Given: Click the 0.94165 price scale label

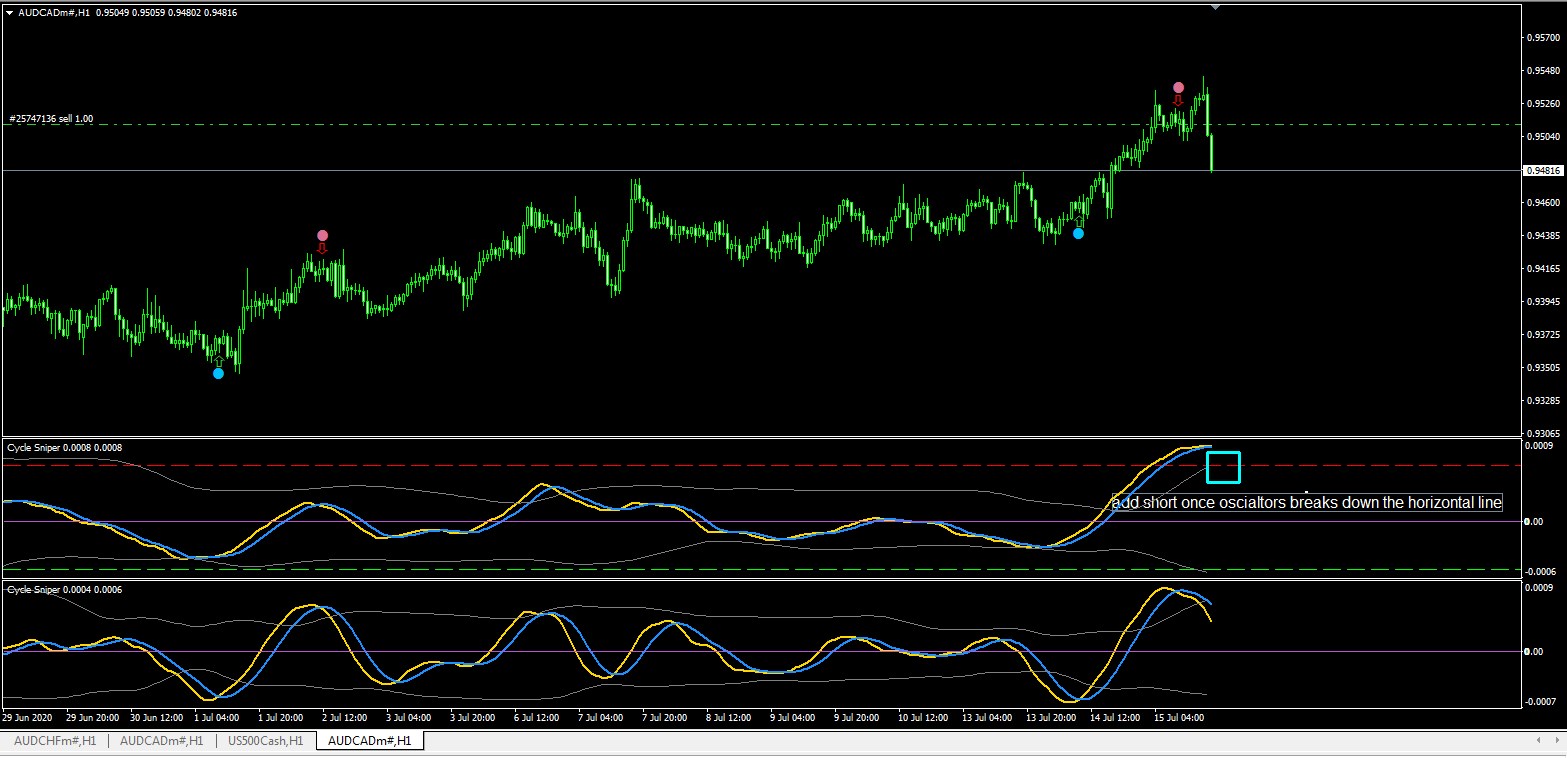Looking at the screenshot, I should 1542,269.
